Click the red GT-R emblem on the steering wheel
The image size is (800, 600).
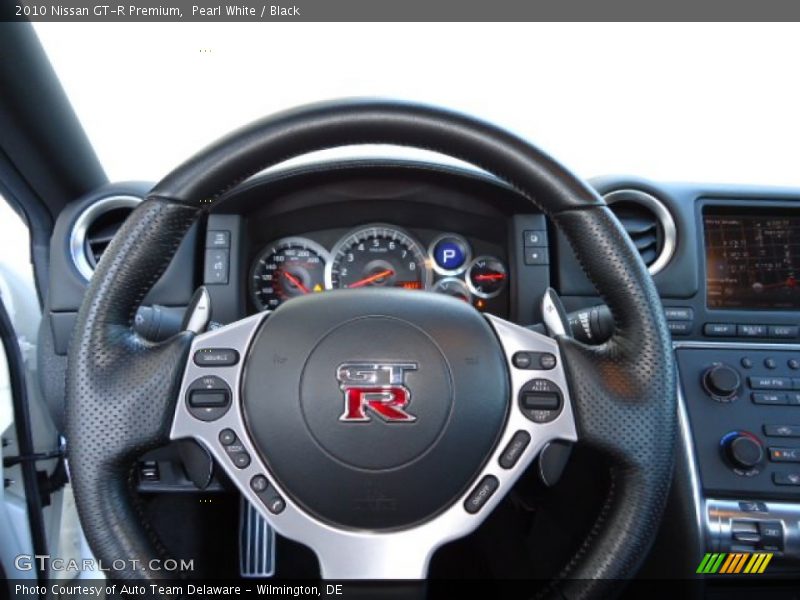click(377, 391)
